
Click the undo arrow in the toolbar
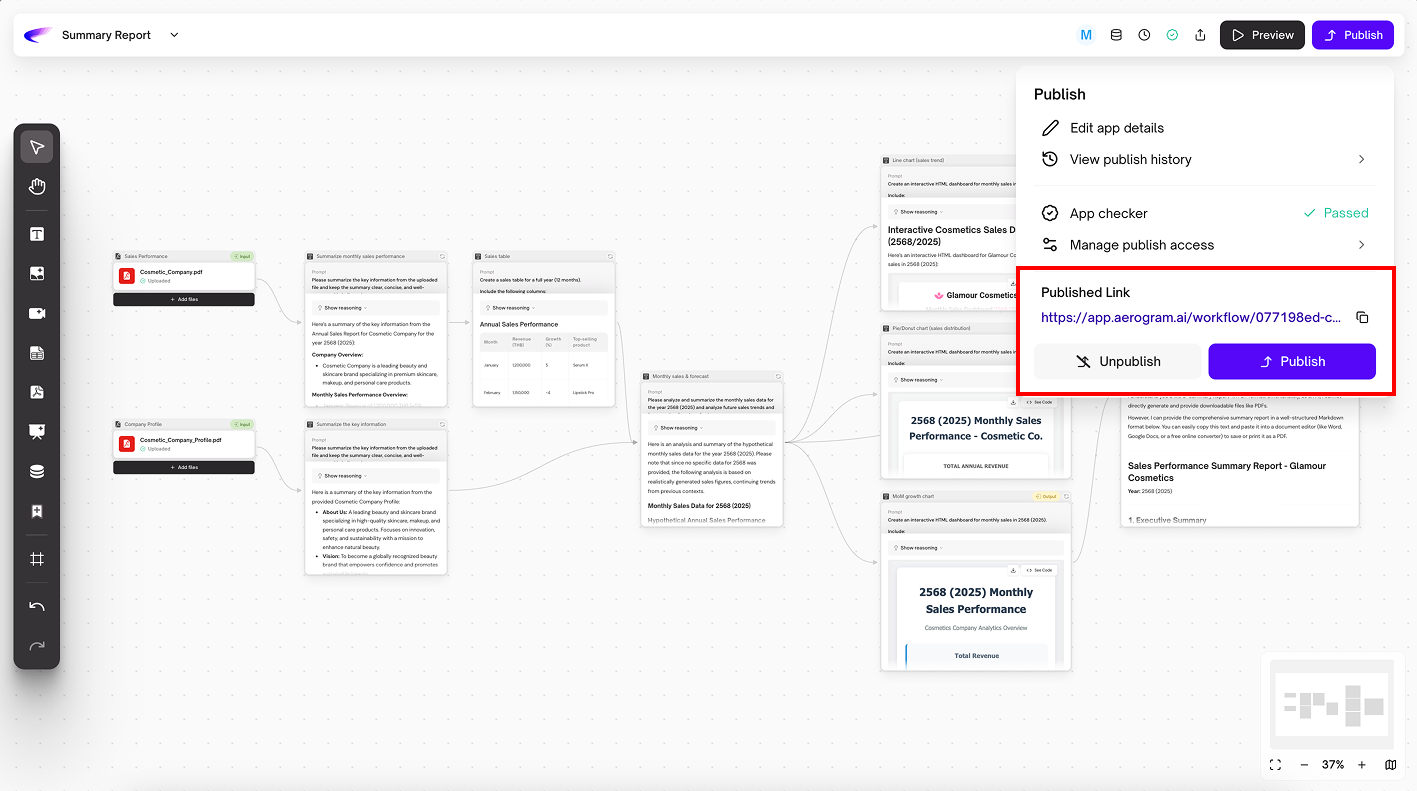click(x=37, y=607)
